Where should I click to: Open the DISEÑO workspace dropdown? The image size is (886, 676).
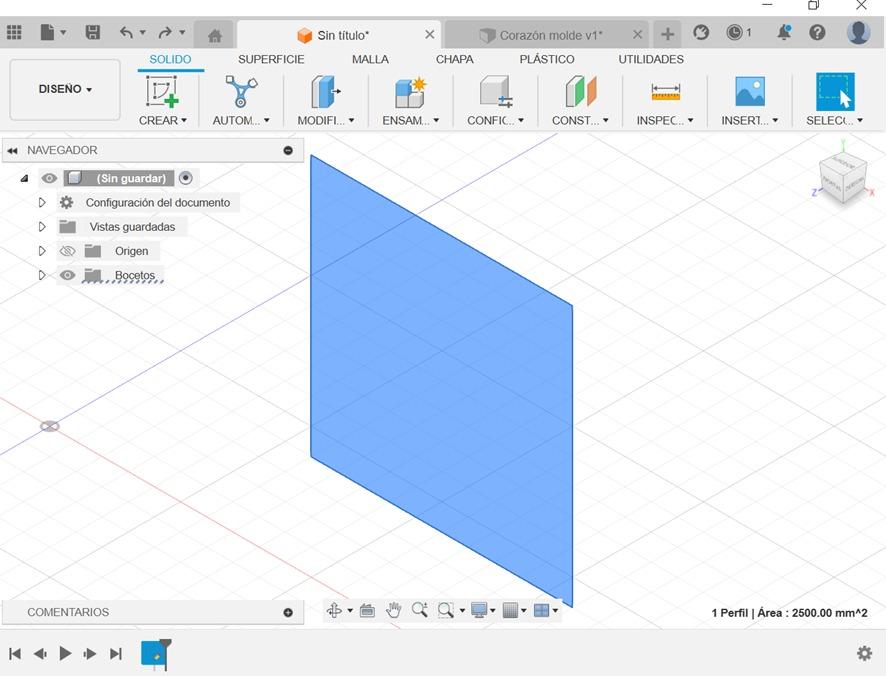65,89
